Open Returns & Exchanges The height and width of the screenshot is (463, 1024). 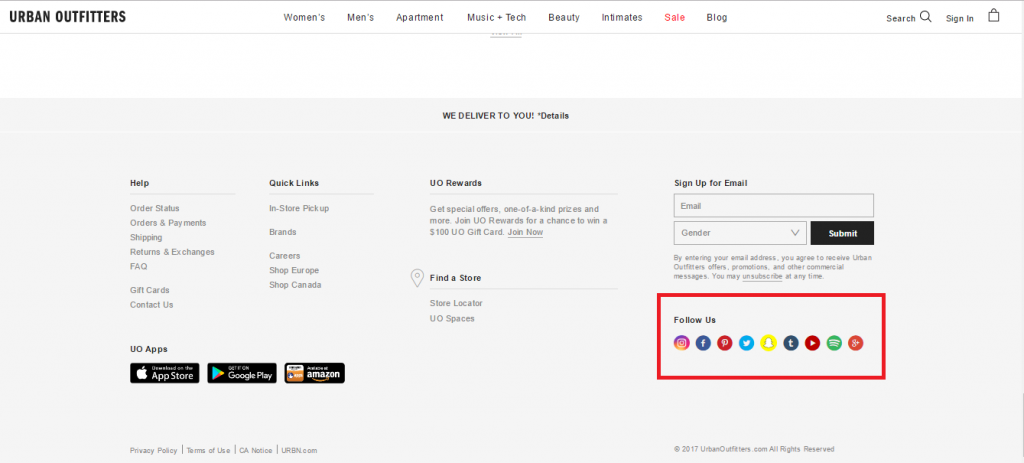point(172,252)
